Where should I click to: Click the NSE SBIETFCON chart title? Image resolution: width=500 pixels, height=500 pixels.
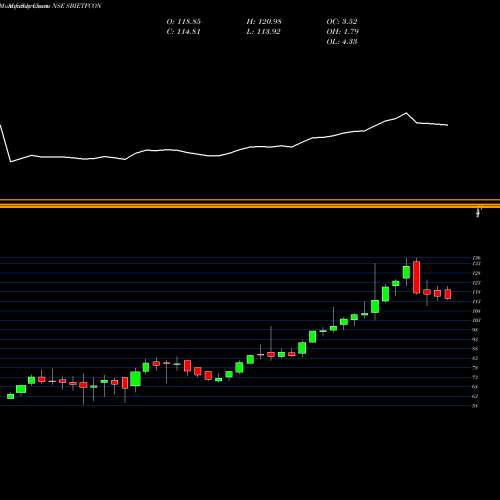coord(77,6)
